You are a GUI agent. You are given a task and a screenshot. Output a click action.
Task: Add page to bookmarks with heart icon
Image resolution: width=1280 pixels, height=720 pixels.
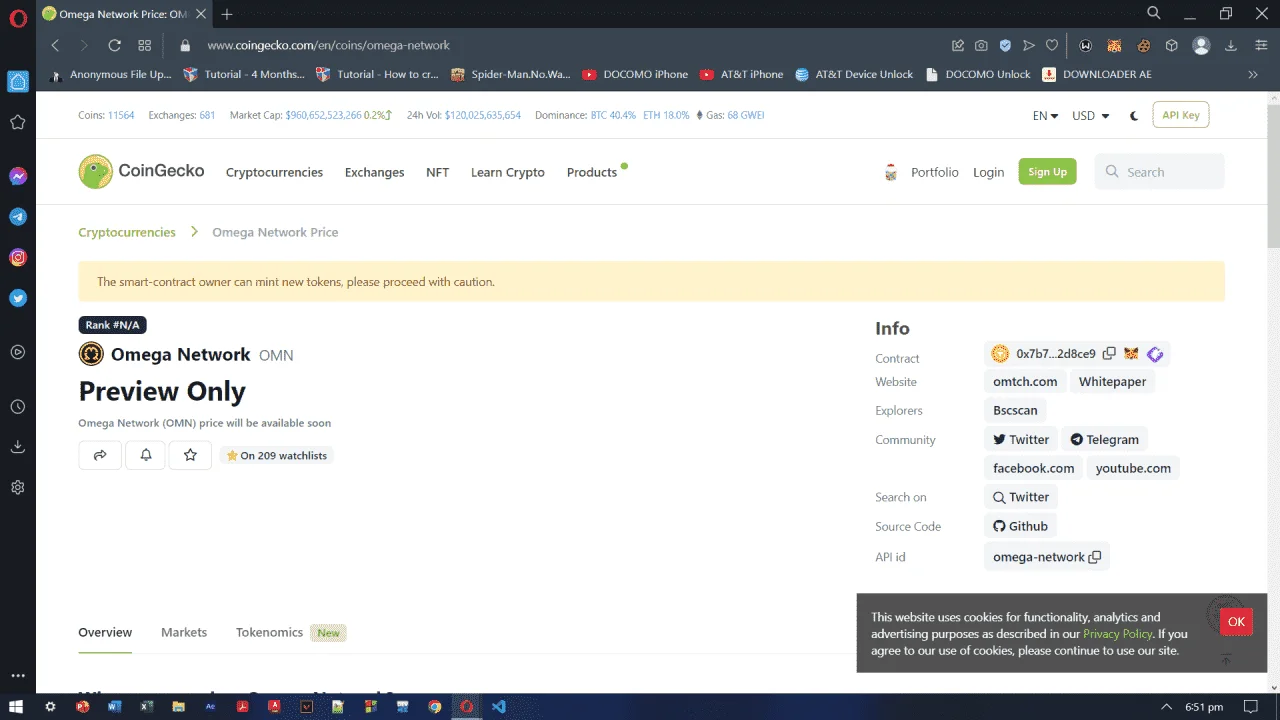tap(1052, 45)
